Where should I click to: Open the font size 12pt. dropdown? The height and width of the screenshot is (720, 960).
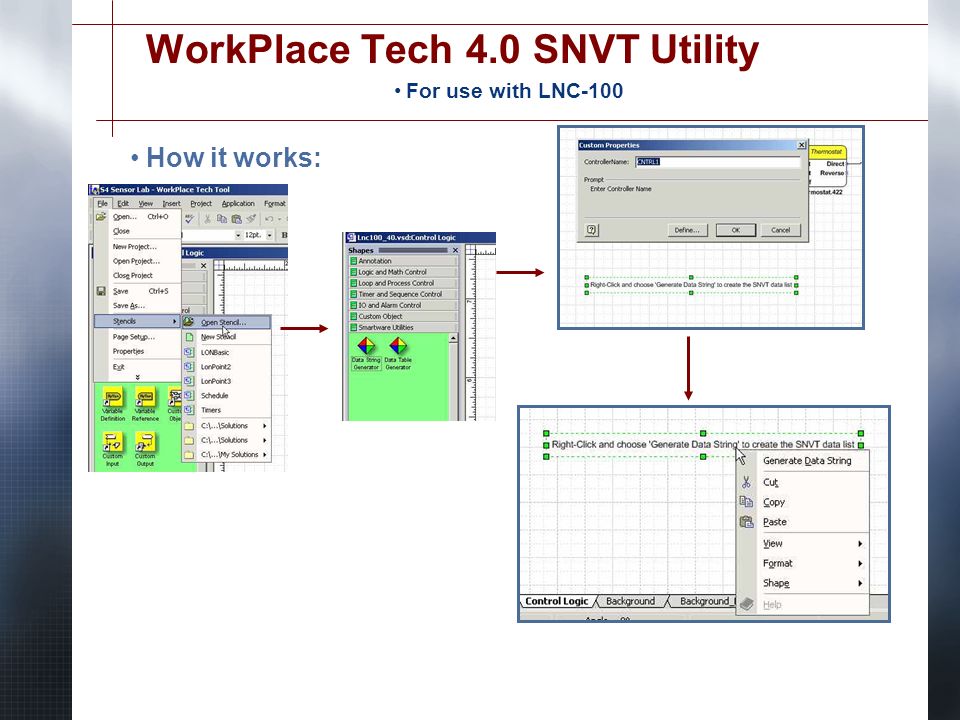click(x=269, y=235)
